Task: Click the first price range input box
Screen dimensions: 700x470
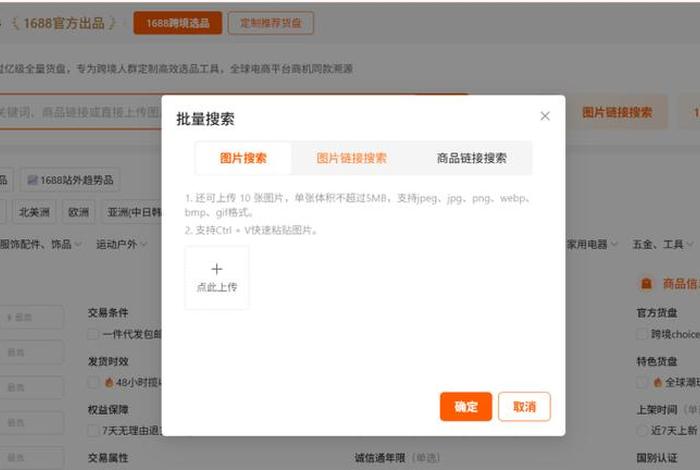Action: [31, 317]
